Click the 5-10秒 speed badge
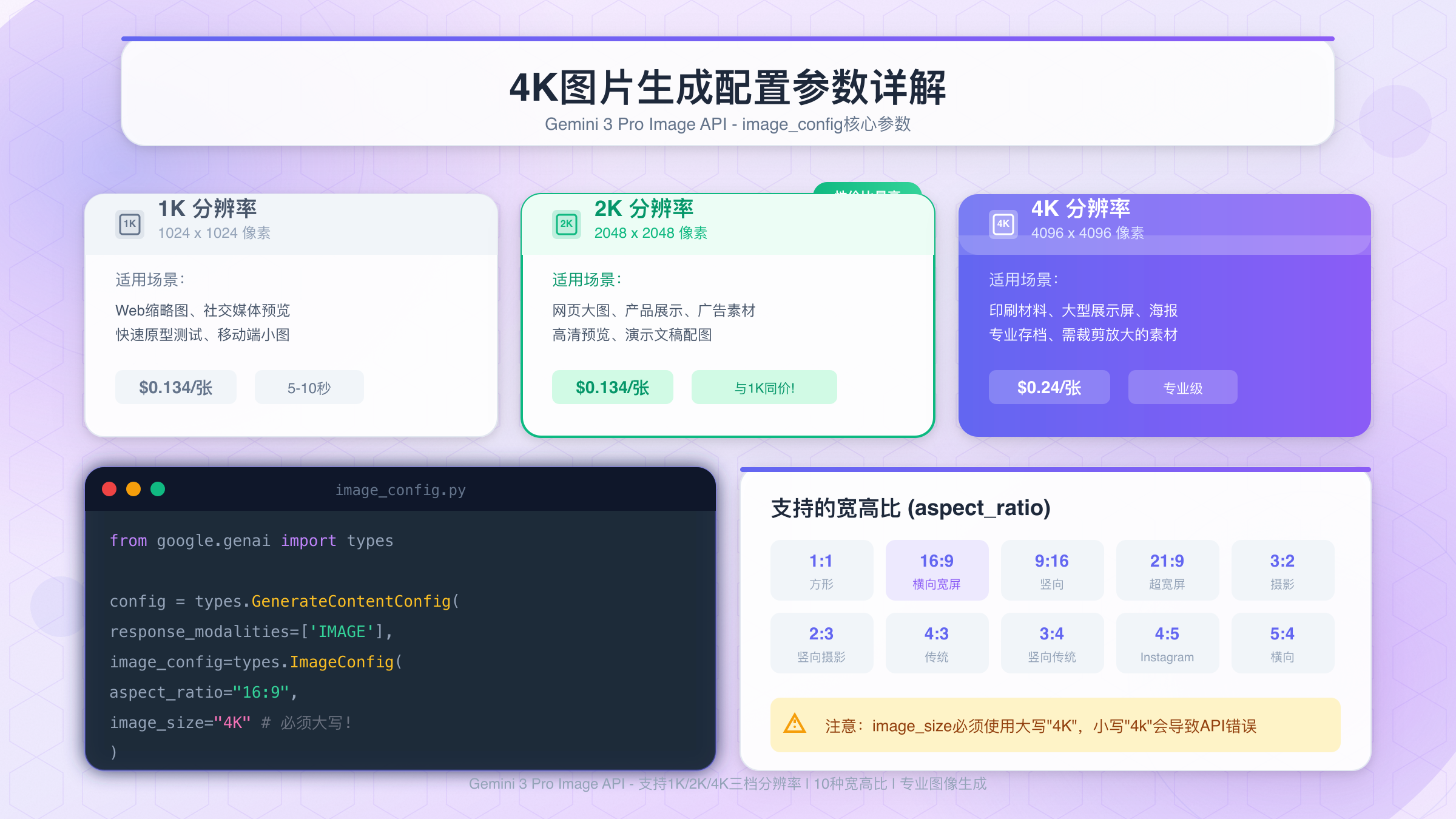The image size is (1456, 819). tap(309, 387)
